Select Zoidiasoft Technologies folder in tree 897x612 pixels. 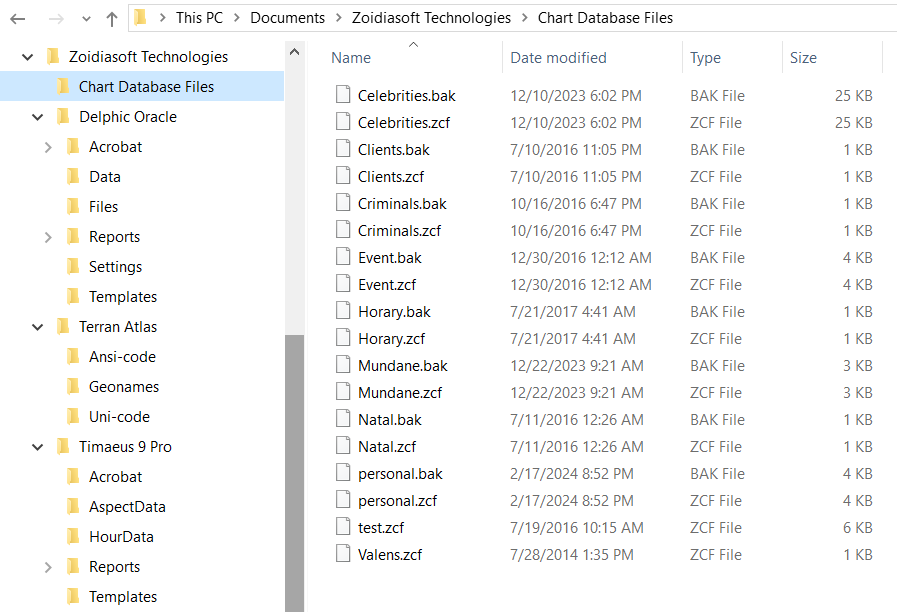(148, 57)
